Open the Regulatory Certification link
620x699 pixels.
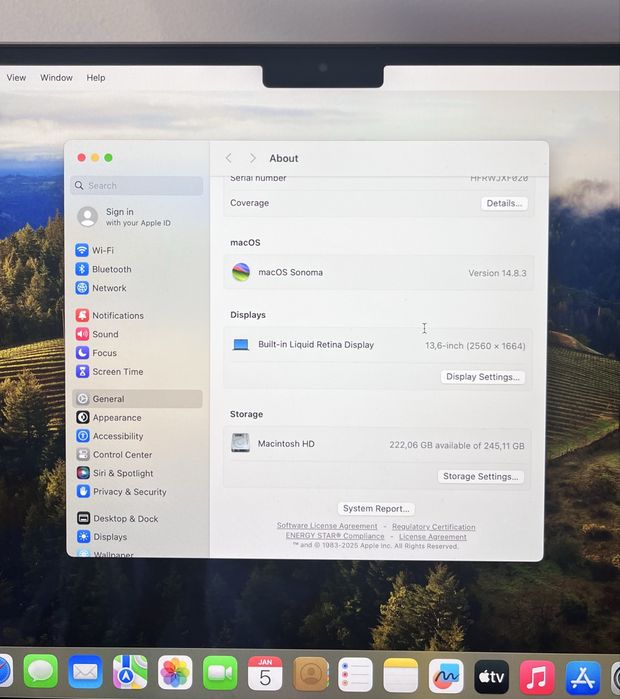tap(434, 527)
